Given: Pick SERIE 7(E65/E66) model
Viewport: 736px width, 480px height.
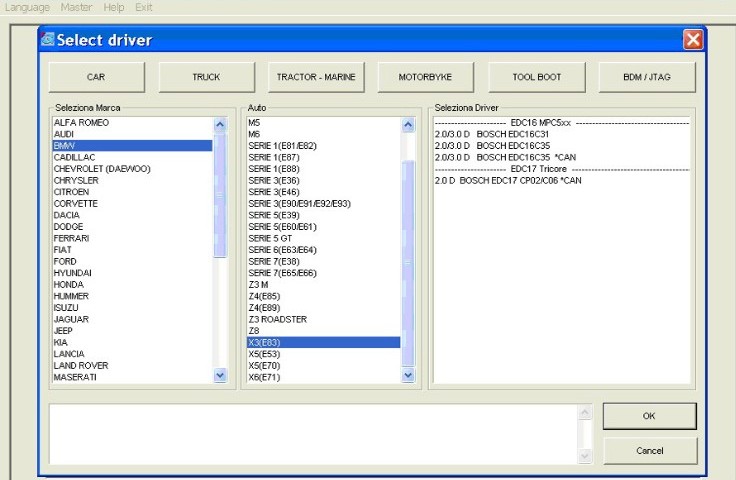Looking at the screenshot, I should (323, 273).
